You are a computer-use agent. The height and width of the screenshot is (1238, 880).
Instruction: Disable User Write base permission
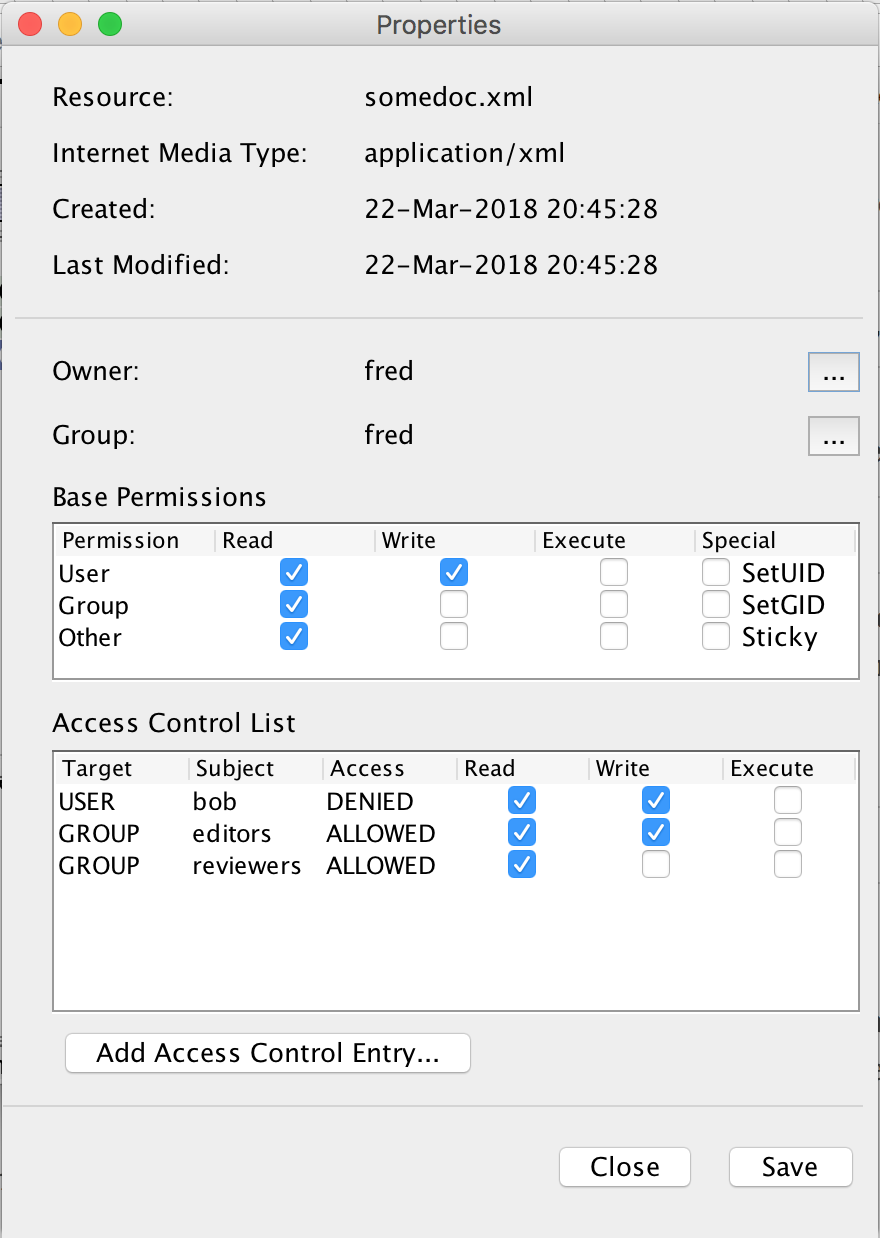(454, 573)
